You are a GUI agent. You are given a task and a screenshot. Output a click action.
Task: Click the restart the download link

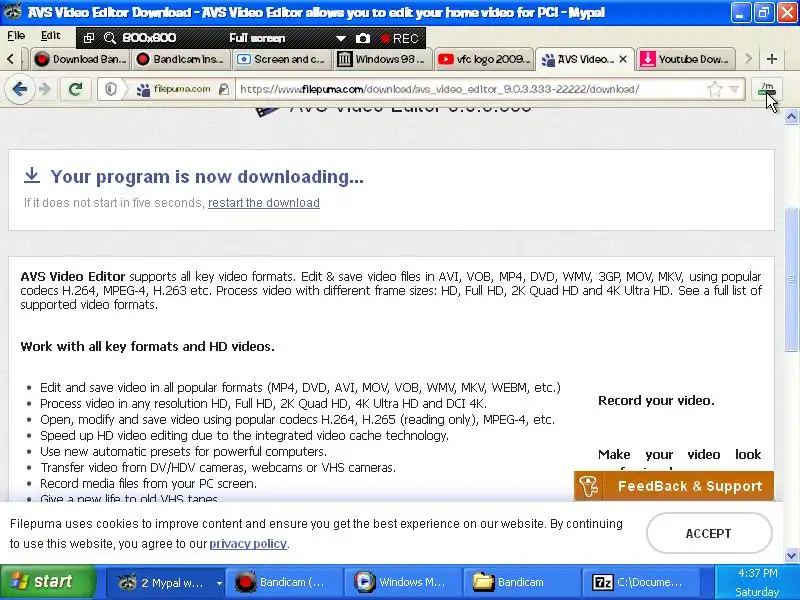(x=264, y=203)
